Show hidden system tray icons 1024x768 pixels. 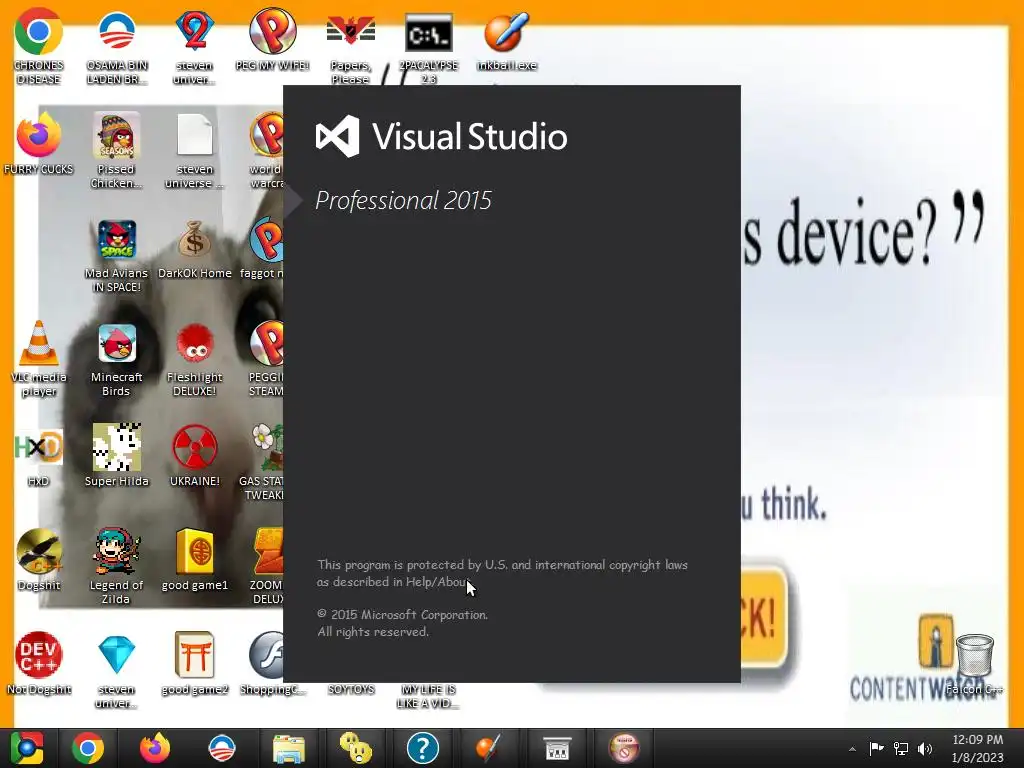852,749
